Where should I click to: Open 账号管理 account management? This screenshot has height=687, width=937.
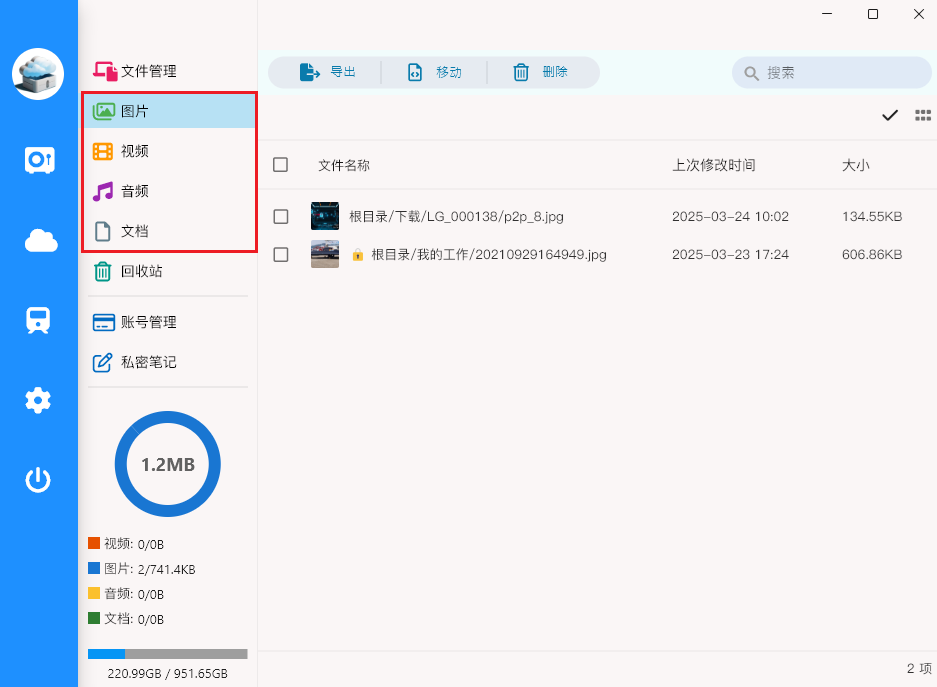[135, 322]
